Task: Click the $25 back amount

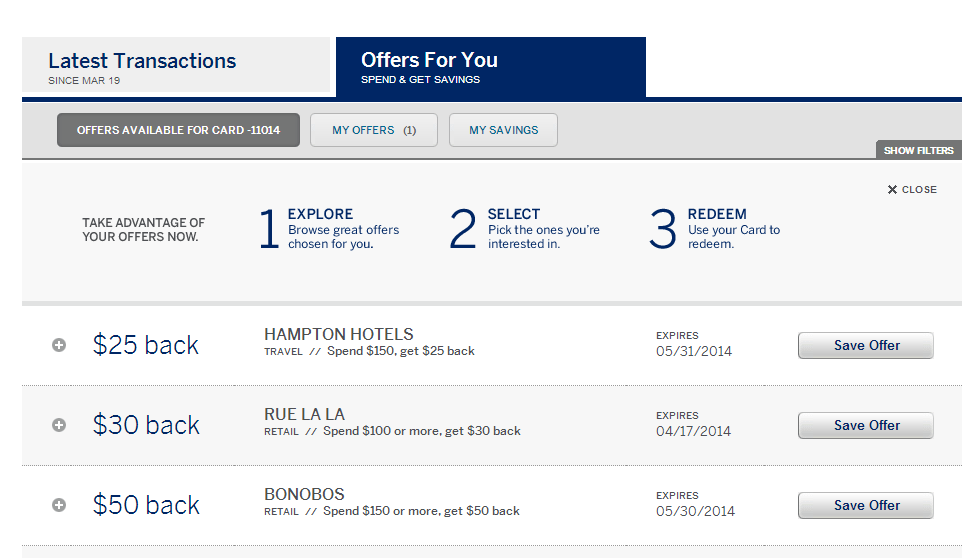Action: tap(146, 345)
